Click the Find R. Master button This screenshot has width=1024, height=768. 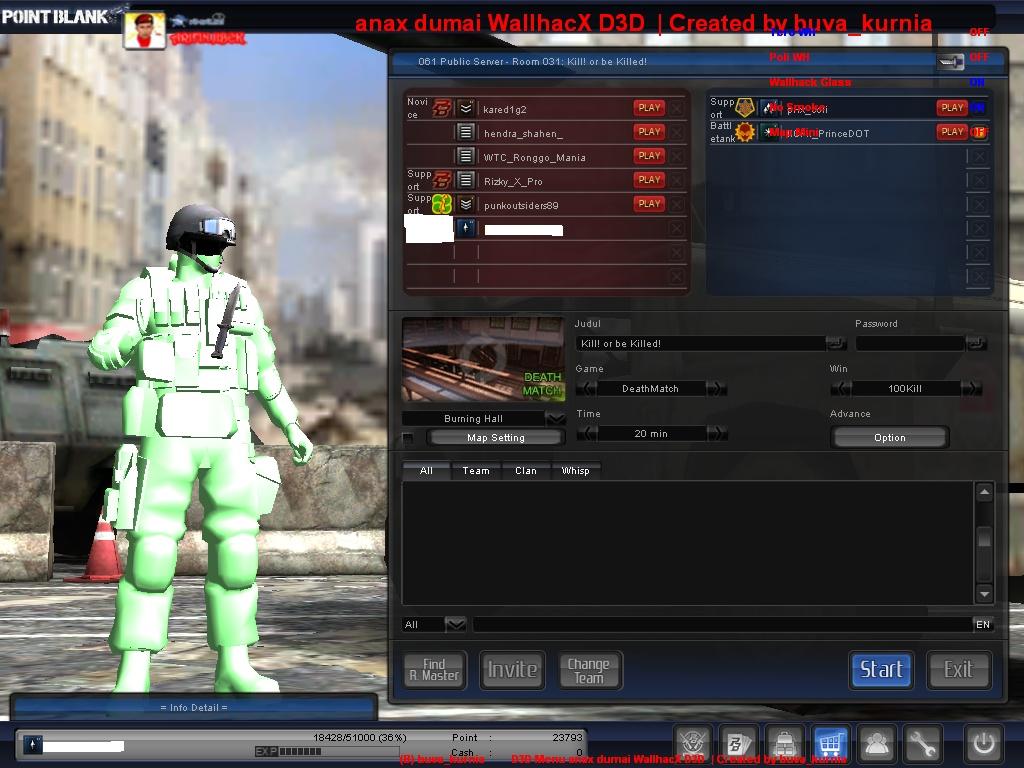click(x=435, y=670)
